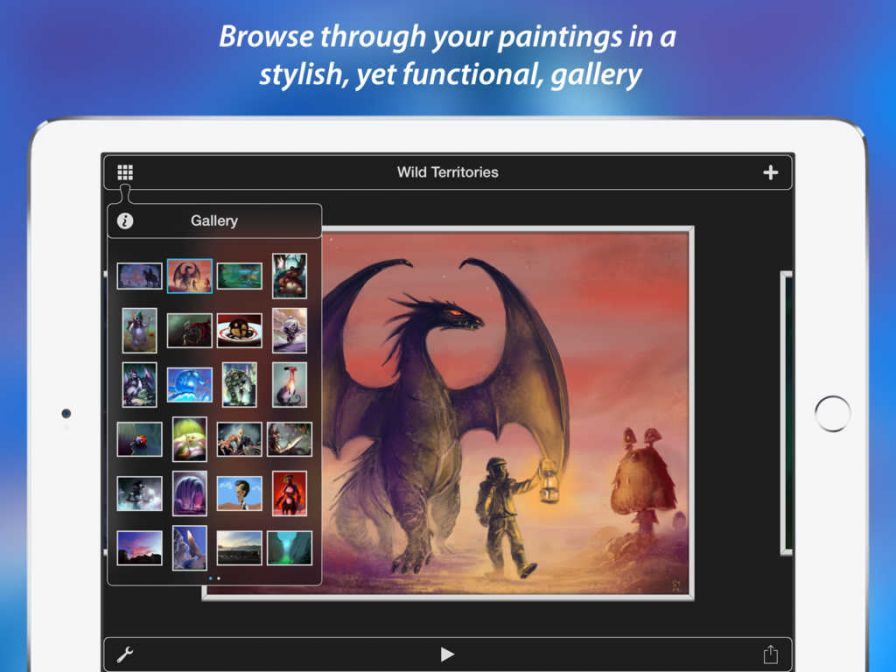896x672 pixels.
Task: Tap the info icon on the Gallery panel
Action: (126, 219)
